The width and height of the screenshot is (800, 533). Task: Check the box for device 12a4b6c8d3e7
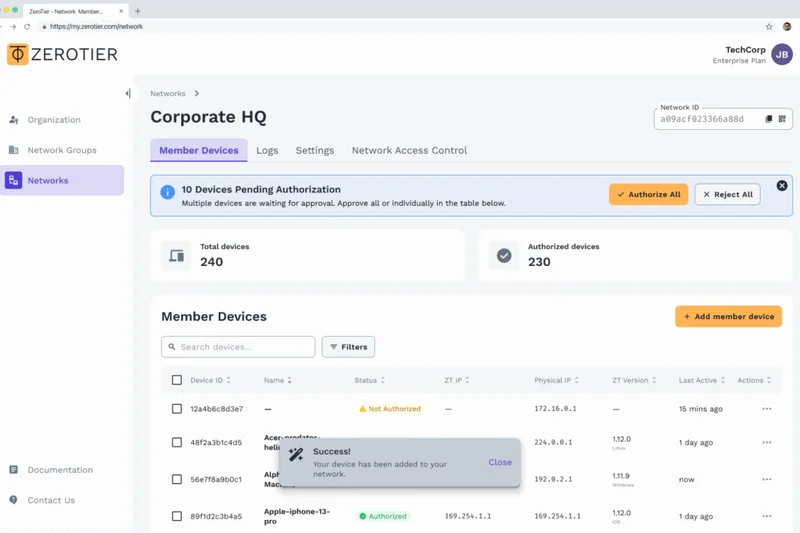177,409
